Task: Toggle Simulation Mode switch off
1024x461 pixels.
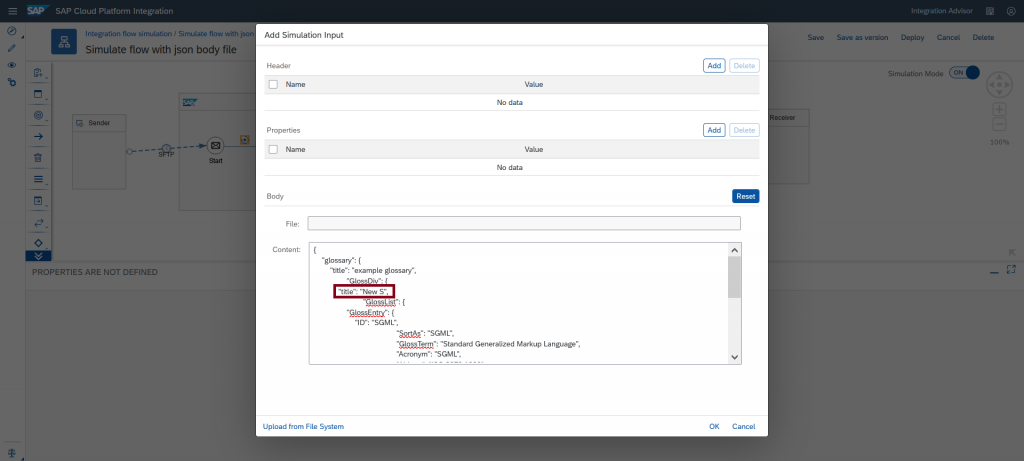Action: (x=964, y=73)
